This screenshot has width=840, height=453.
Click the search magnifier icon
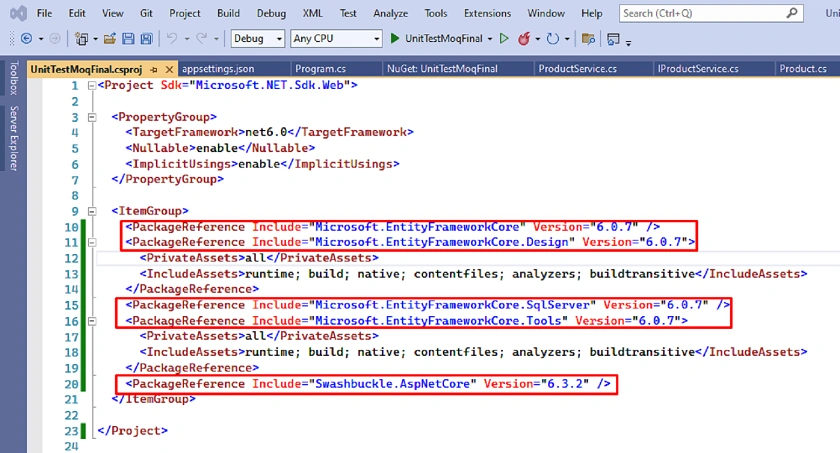(792, 13)
